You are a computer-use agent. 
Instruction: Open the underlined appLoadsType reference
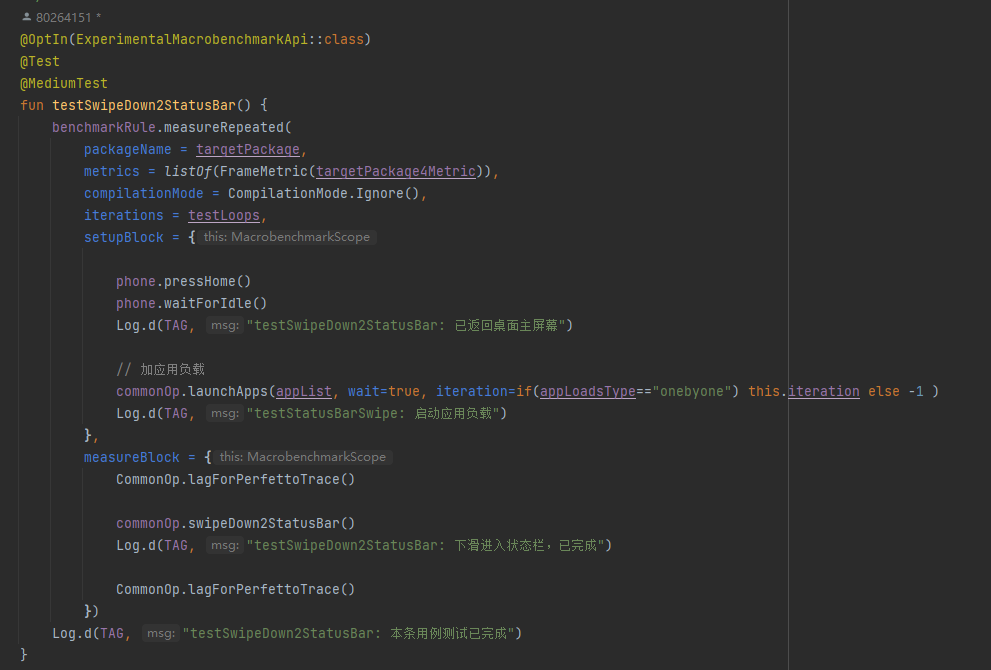pyautogui.click(x=587, y=391)
